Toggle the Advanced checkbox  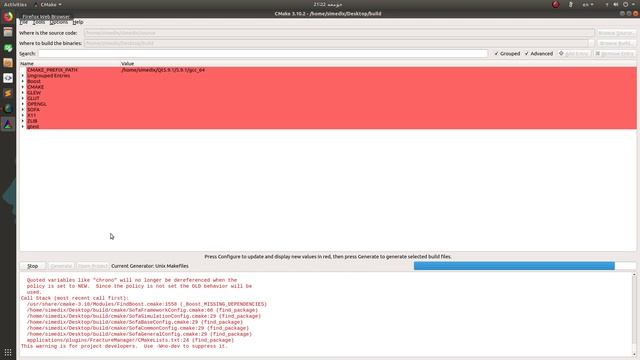coord(527,53)
